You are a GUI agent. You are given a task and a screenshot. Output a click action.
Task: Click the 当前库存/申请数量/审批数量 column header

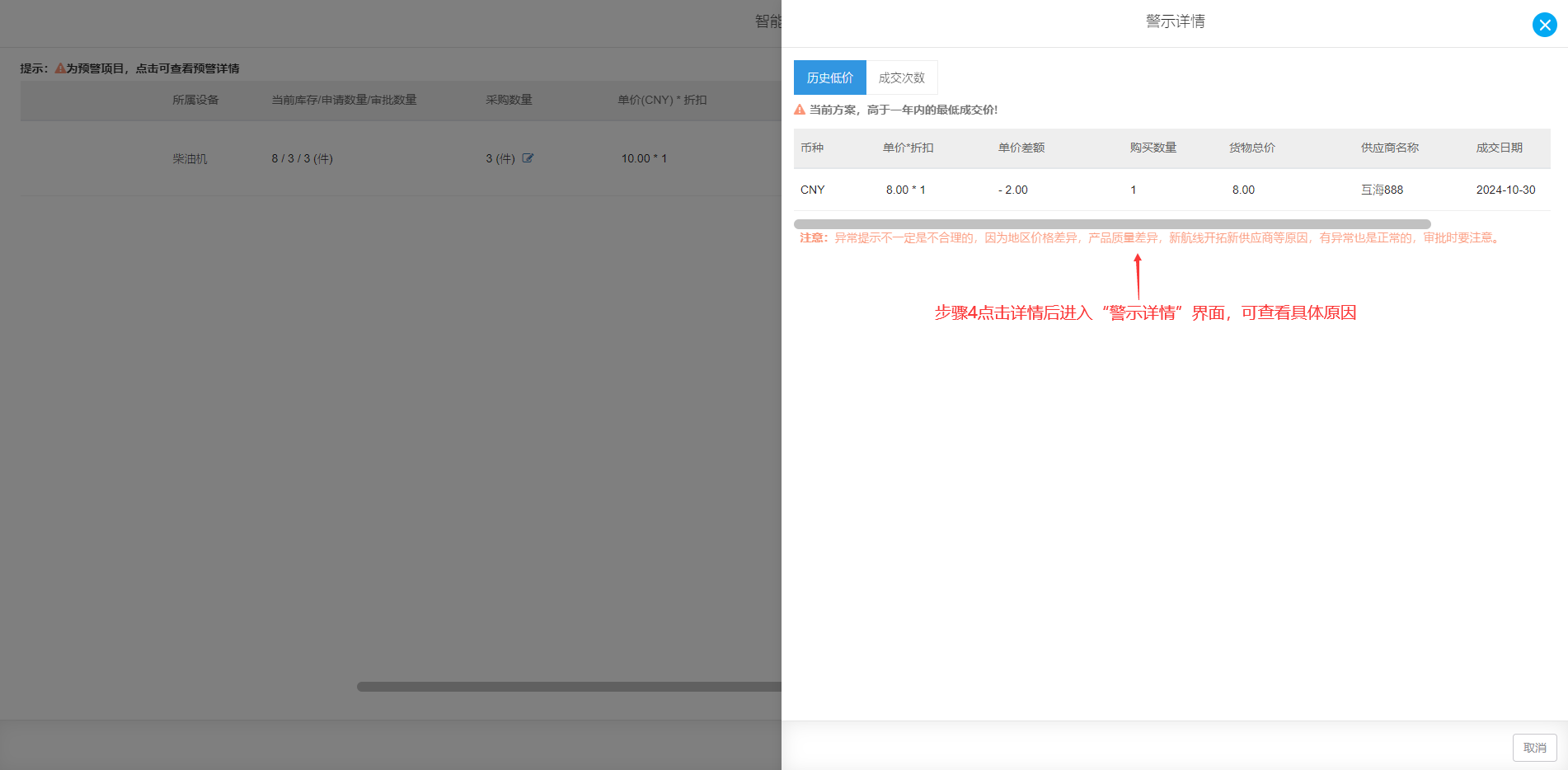coord(344,100)
